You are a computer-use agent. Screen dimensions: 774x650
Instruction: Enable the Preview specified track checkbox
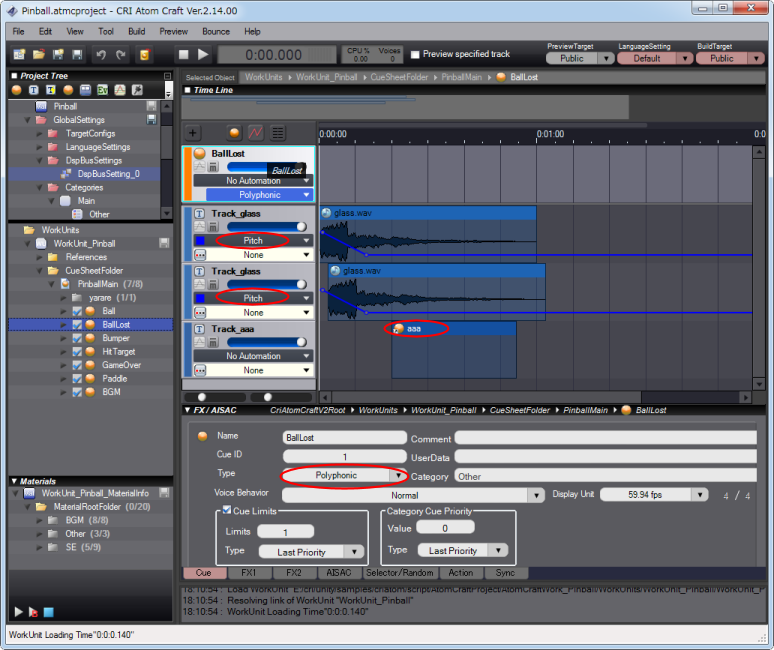tap(415, 54)
